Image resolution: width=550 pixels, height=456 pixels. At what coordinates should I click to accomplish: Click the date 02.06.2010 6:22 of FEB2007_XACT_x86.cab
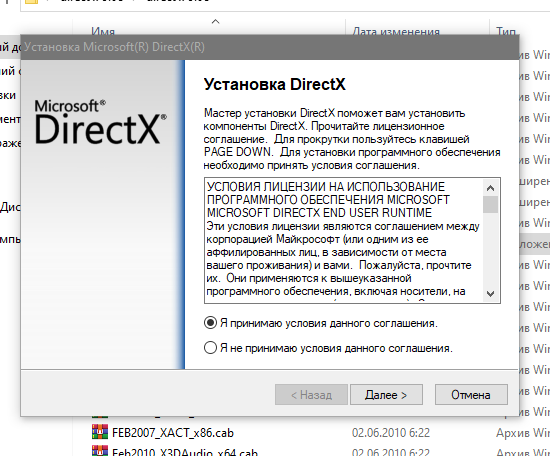[x=391, y=433]
